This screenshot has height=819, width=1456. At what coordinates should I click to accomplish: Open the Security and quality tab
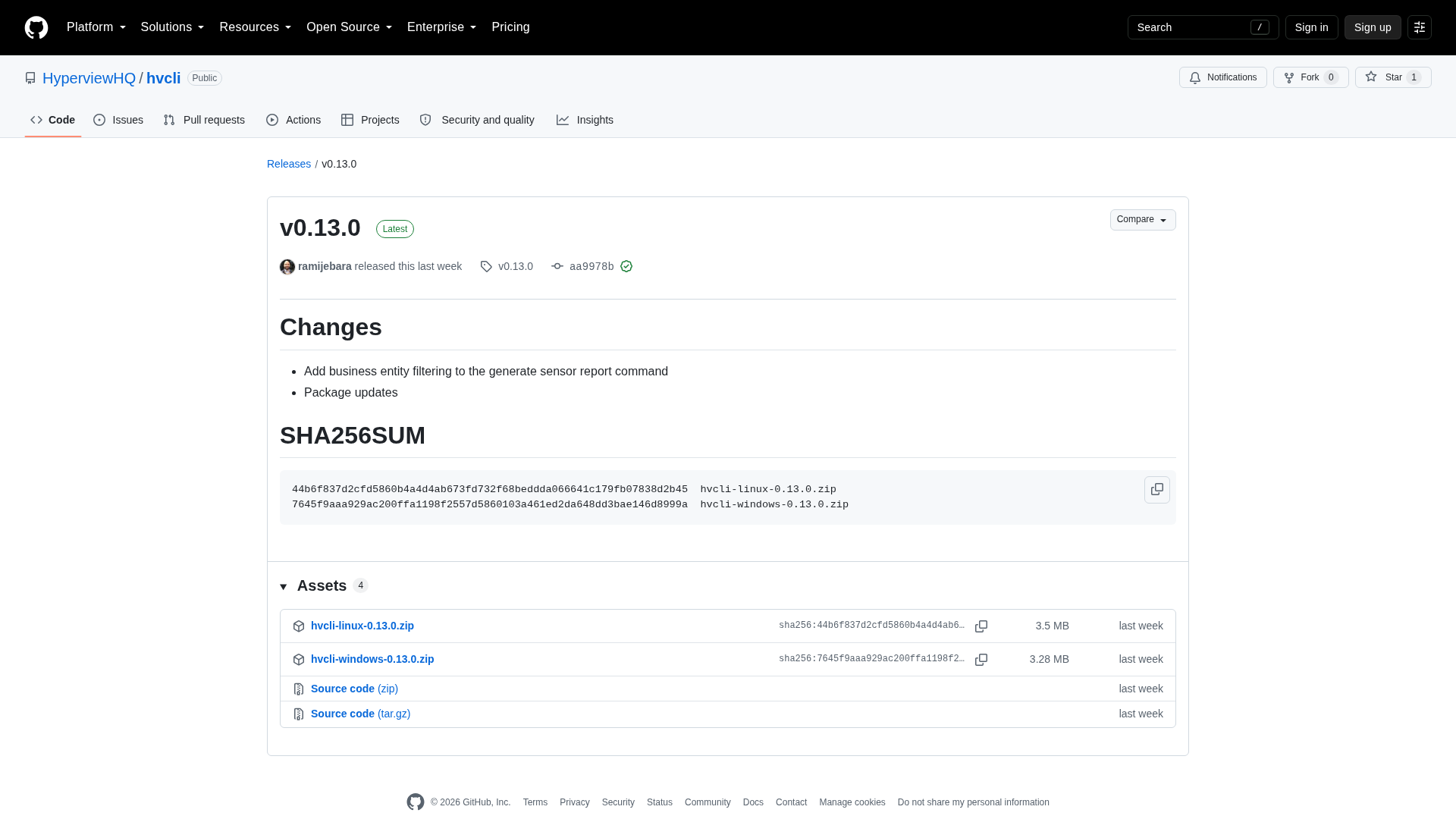point(477,120)
